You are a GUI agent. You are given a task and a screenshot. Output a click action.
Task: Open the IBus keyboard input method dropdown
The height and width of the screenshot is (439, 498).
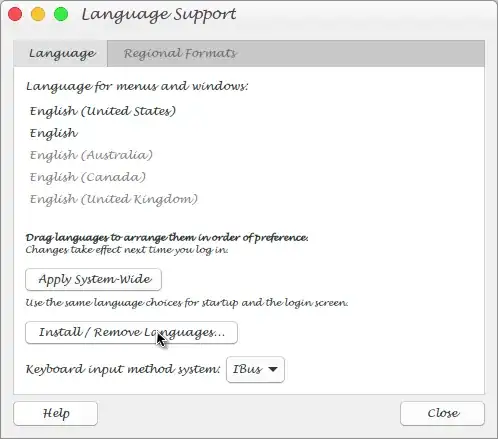pos(255,369)
